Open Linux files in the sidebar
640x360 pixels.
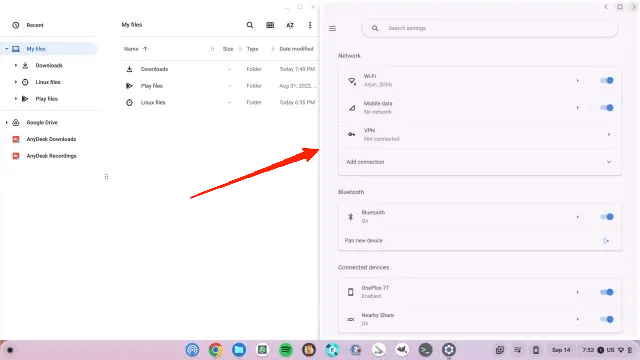(x=48, y=82)
